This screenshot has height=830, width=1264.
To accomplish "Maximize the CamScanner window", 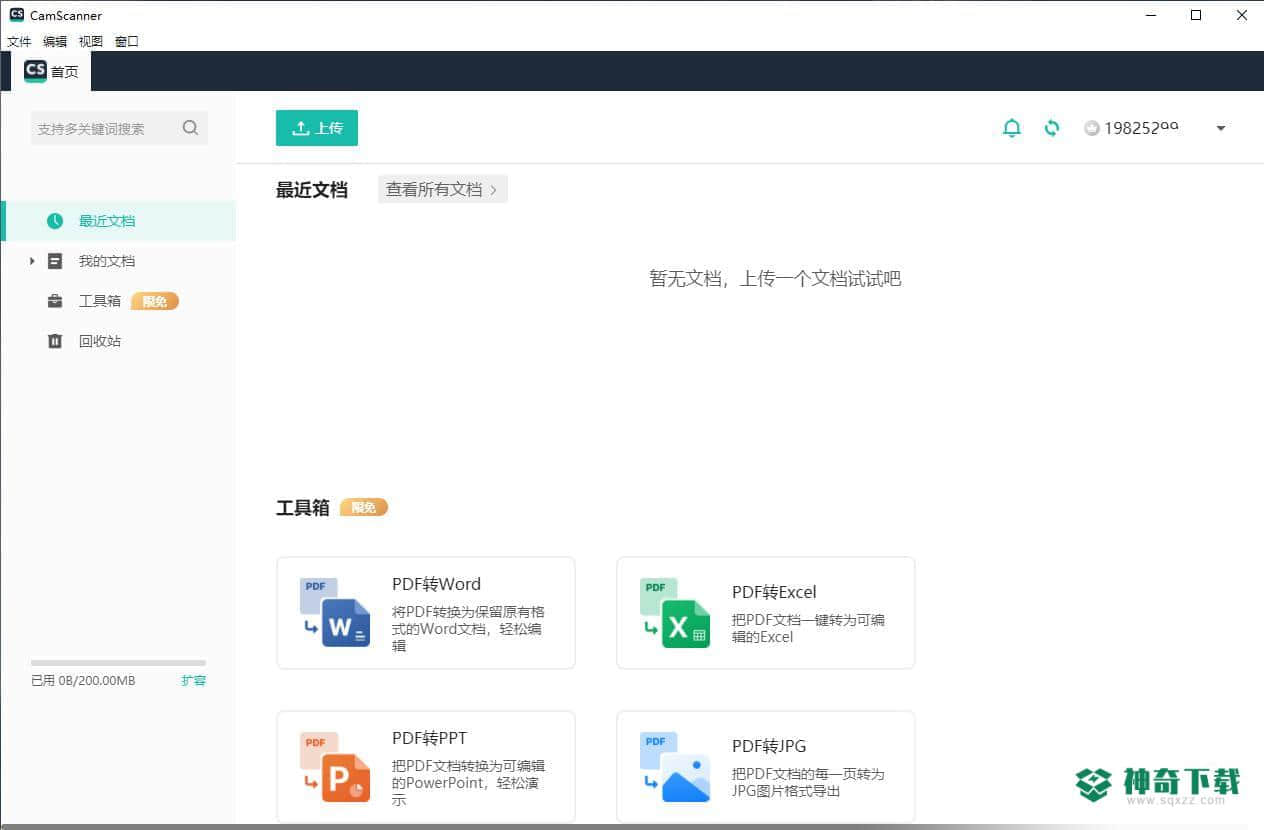I will (x=1196, y=15).
